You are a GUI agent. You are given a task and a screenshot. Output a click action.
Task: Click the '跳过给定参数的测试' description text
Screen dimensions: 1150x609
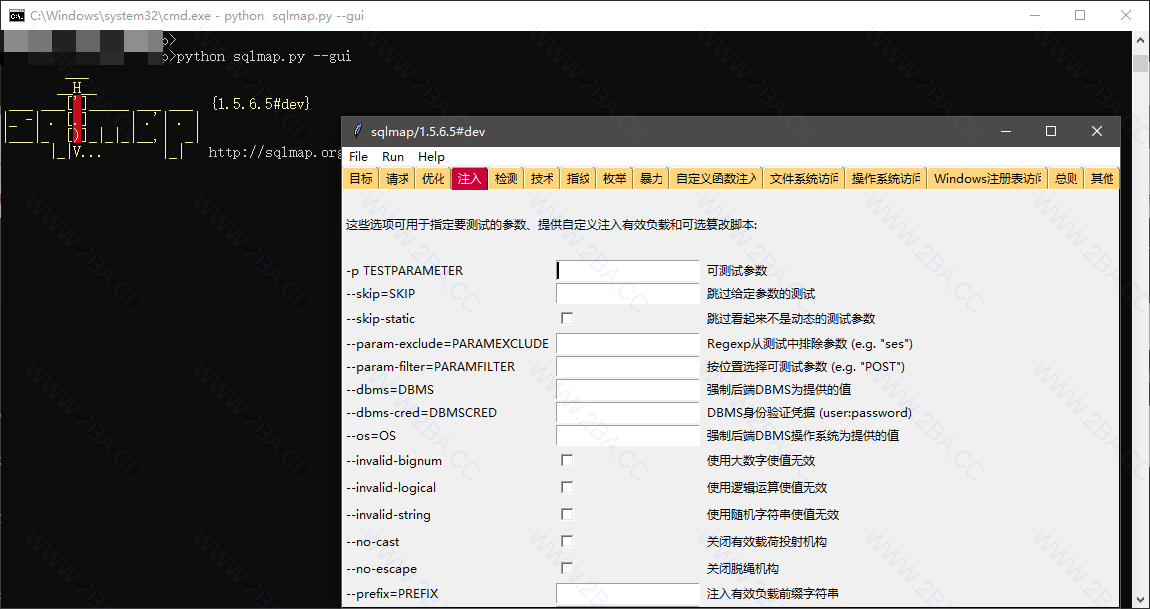click(x=761, y=293)
